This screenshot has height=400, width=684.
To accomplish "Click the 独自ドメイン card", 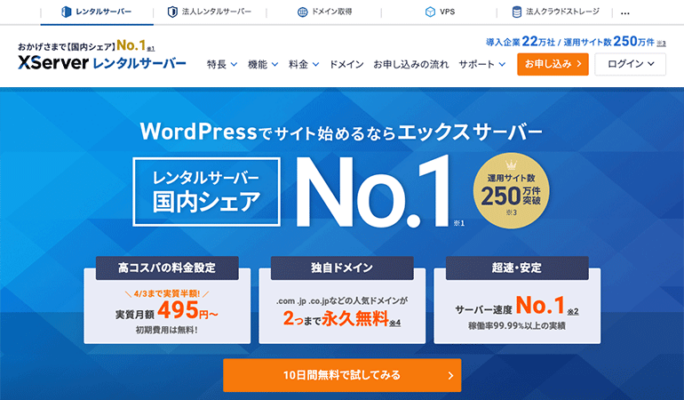I will pyautogui.click(x=342, y=300).
